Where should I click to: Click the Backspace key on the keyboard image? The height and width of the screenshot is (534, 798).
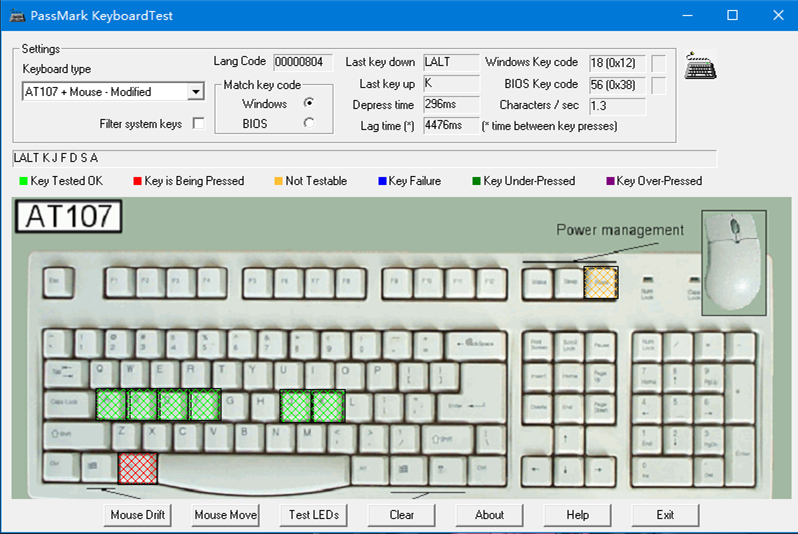tap(476, 345)
